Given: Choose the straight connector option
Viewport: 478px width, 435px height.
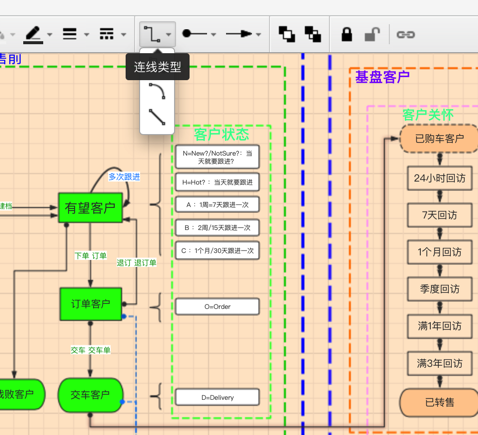Looking at the screenshot, I should (x=157, y=117).
